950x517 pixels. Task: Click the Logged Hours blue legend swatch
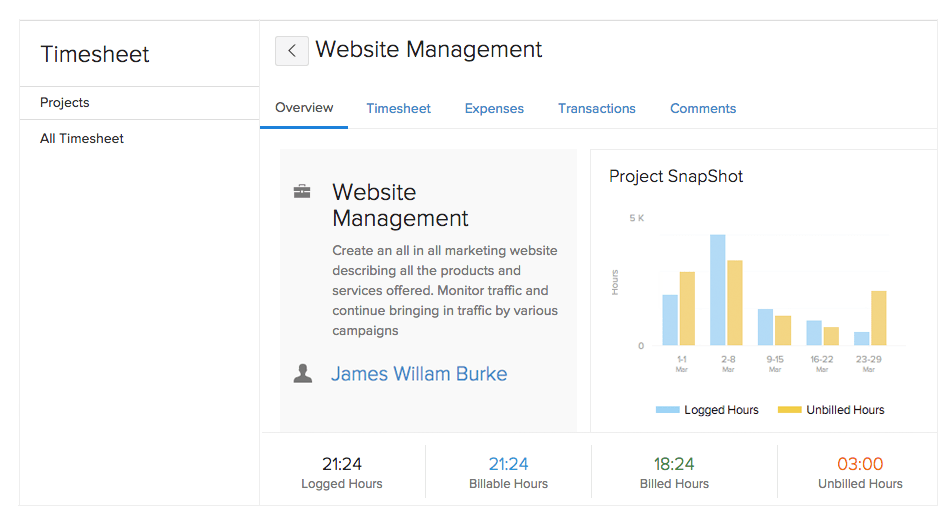tap(667, 410)
